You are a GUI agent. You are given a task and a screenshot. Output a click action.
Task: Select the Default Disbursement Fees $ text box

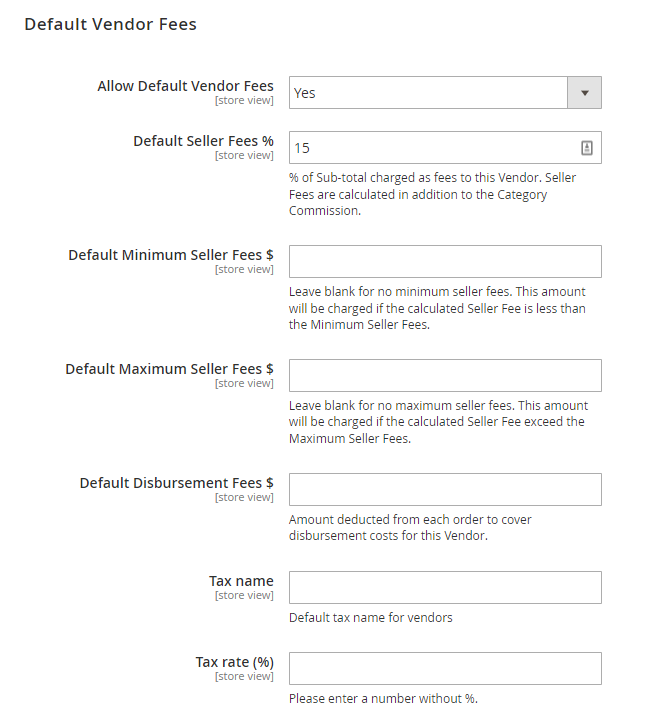point(445,490)
